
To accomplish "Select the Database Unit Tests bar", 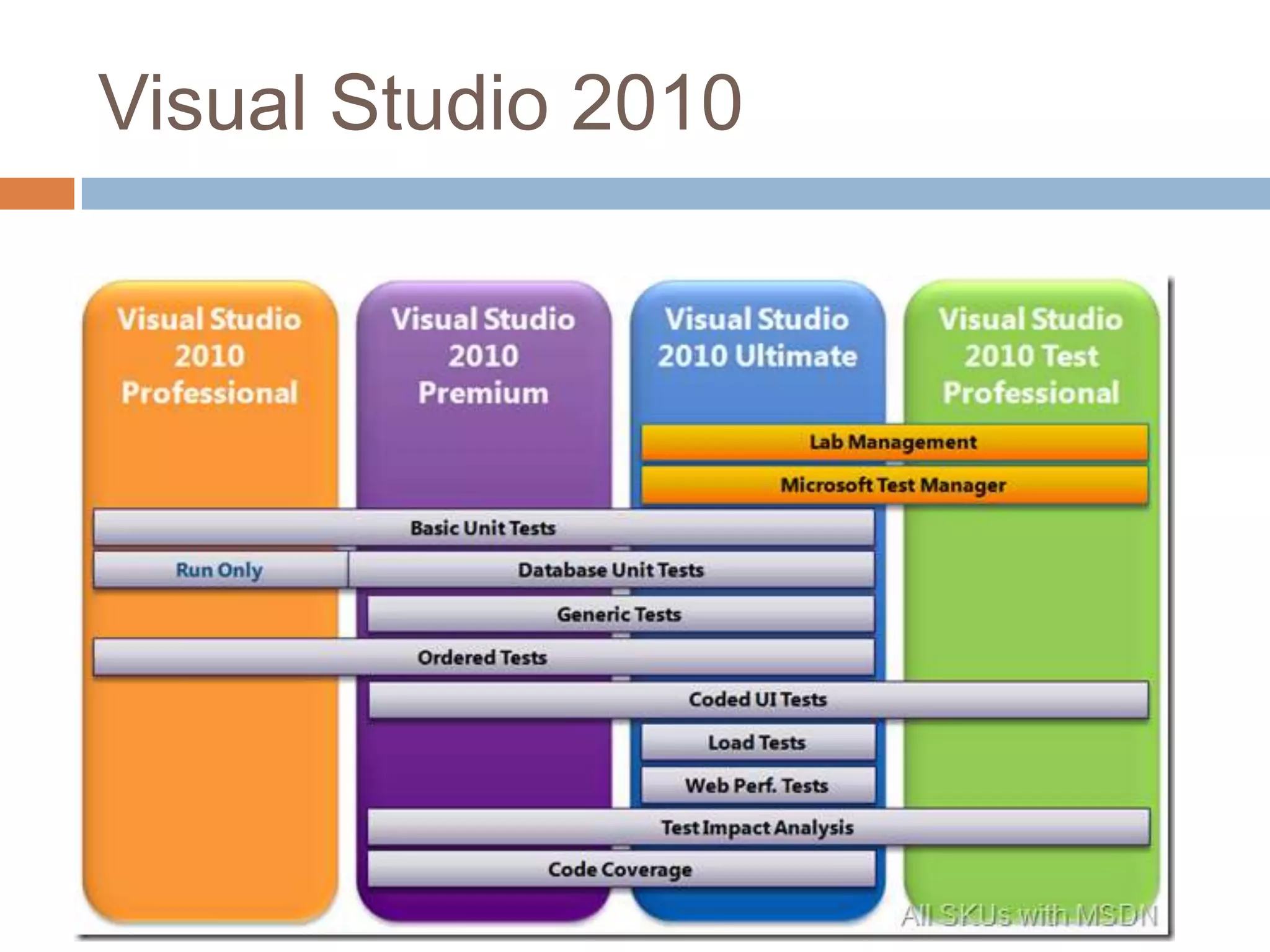I will pyautogui.click(x=611, y=570).
